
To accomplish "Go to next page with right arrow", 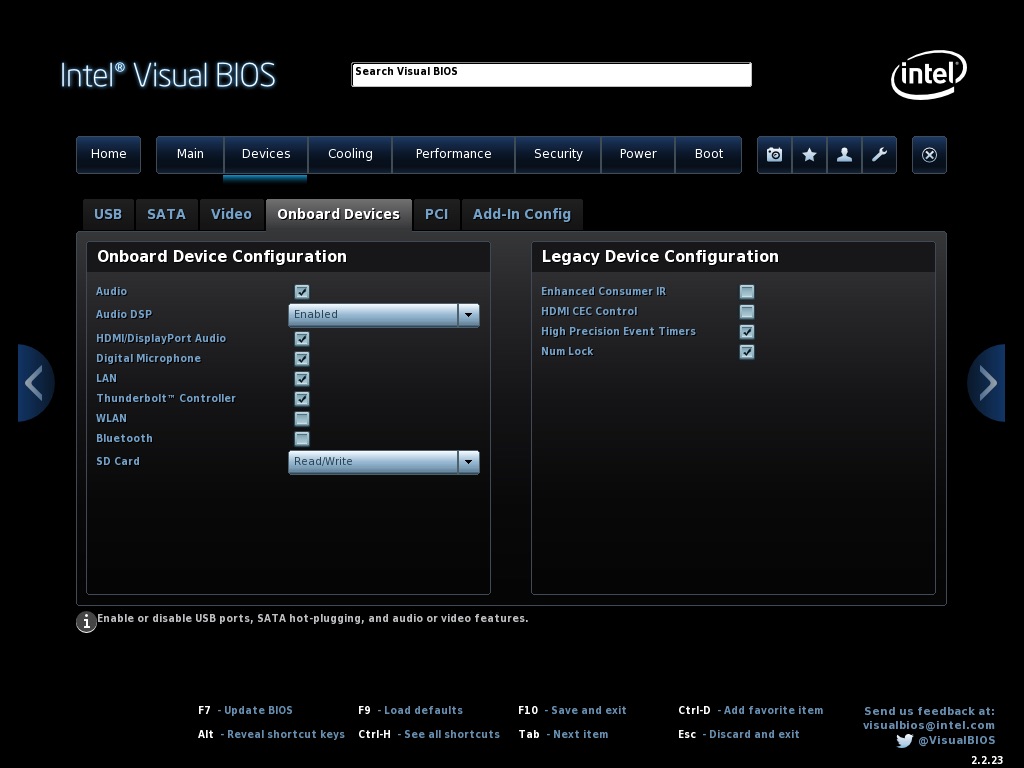I will tap(987, 383).
